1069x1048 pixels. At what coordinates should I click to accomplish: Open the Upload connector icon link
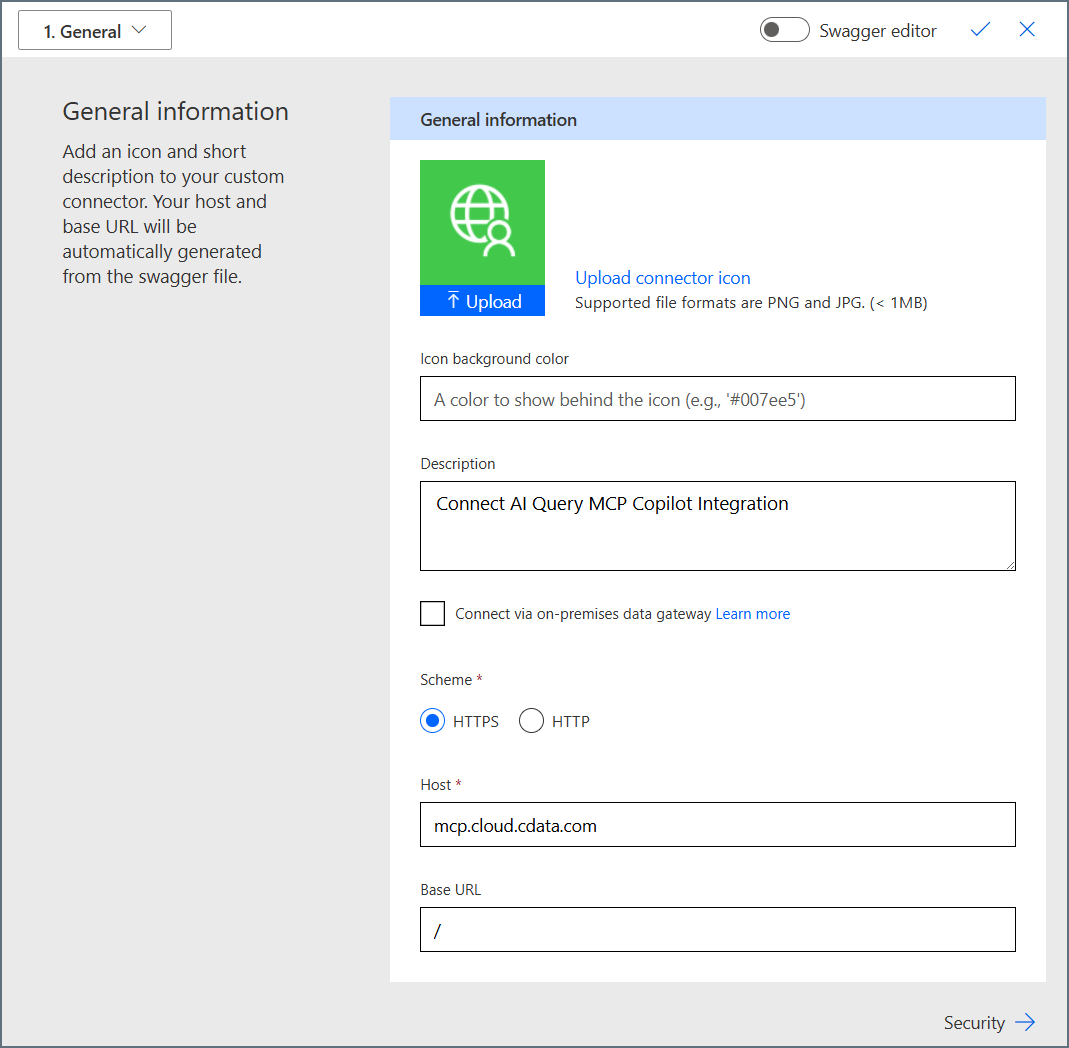tap(663, 278)
